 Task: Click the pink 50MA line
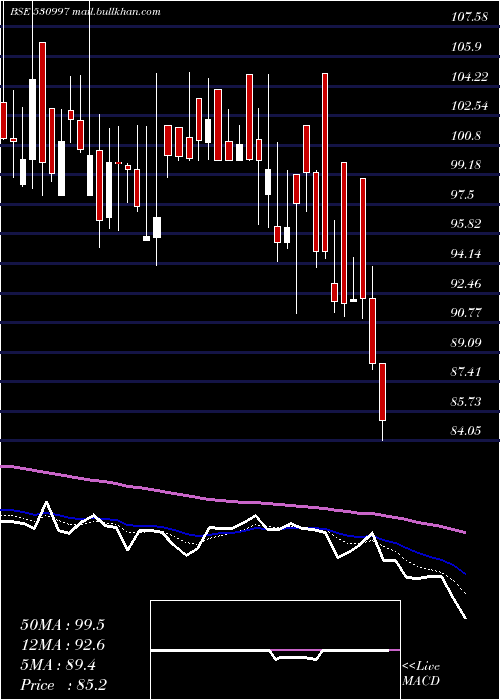[x=232, y=501]
